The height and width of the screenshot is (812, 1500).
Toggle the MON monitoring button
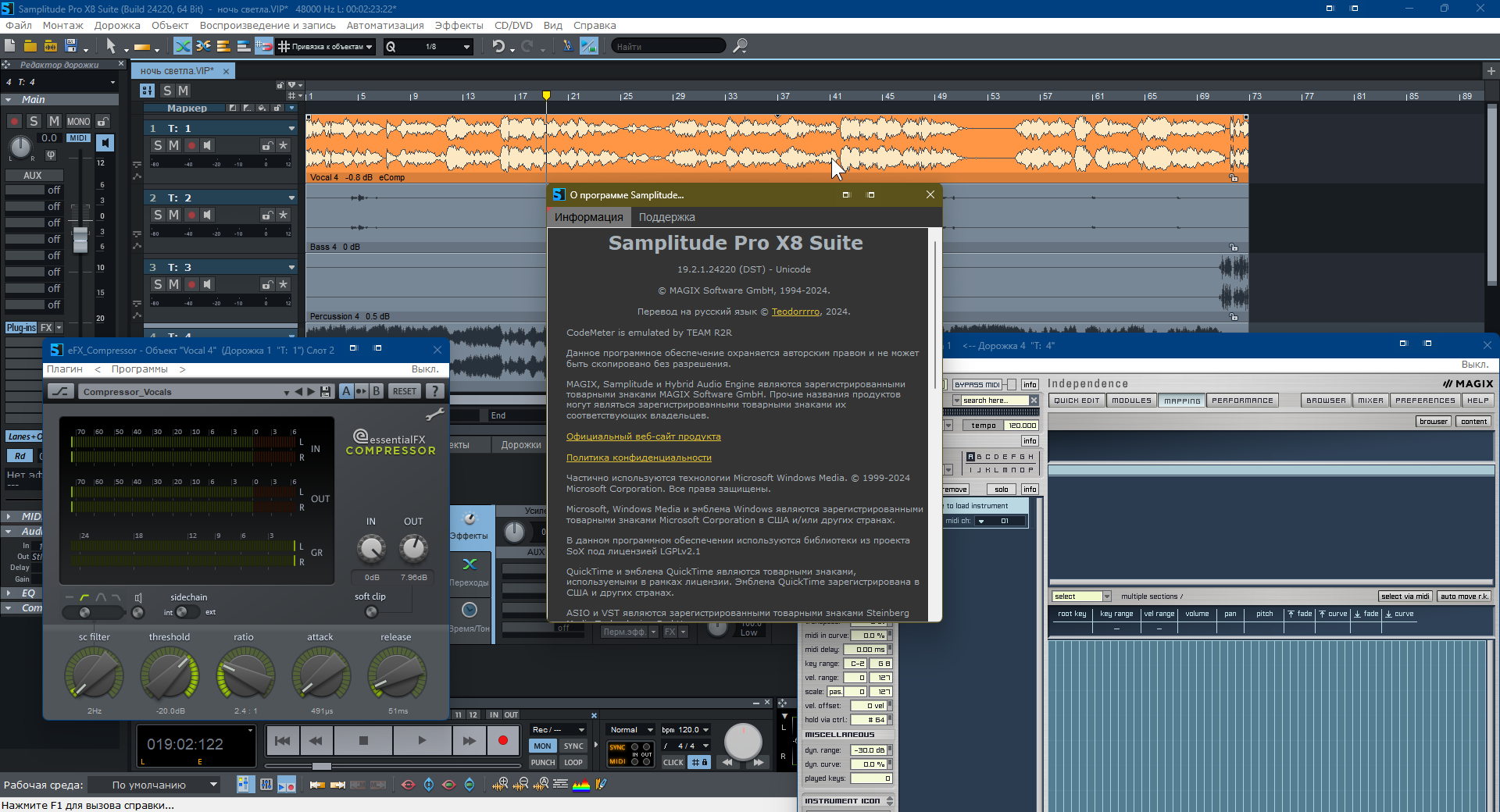(542, 746)
